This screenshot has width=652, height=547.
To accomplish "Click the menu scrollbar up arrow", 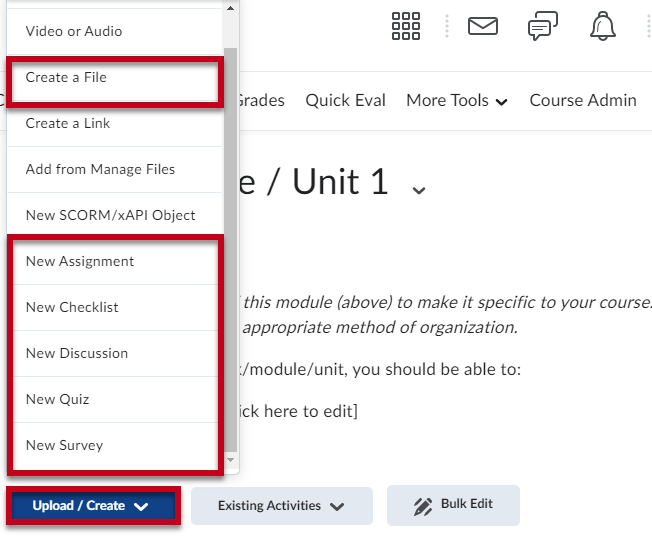I will (230, 8).
